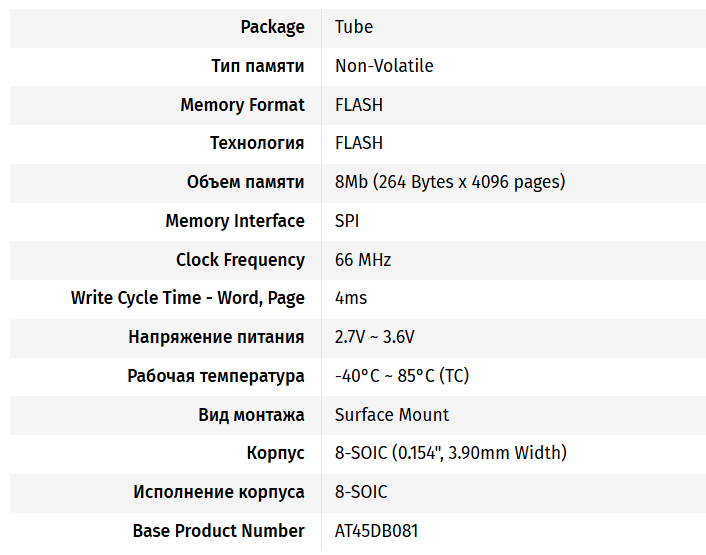706x555 pixels.
Task: Select the "8Mb (264 Bytes x 4096 pages)" value
Action: click(x=450, y=182)
